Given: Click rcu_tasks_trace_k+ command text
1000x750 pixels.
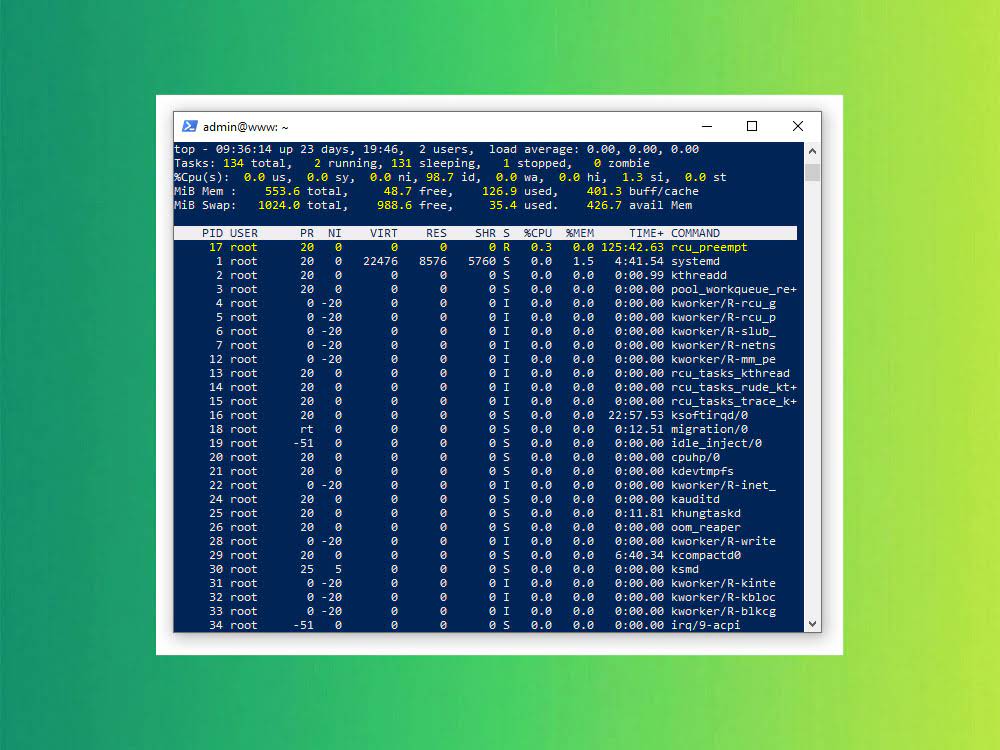Looking at the screenshot, I should pyautogui.click(x=734, y=402).
